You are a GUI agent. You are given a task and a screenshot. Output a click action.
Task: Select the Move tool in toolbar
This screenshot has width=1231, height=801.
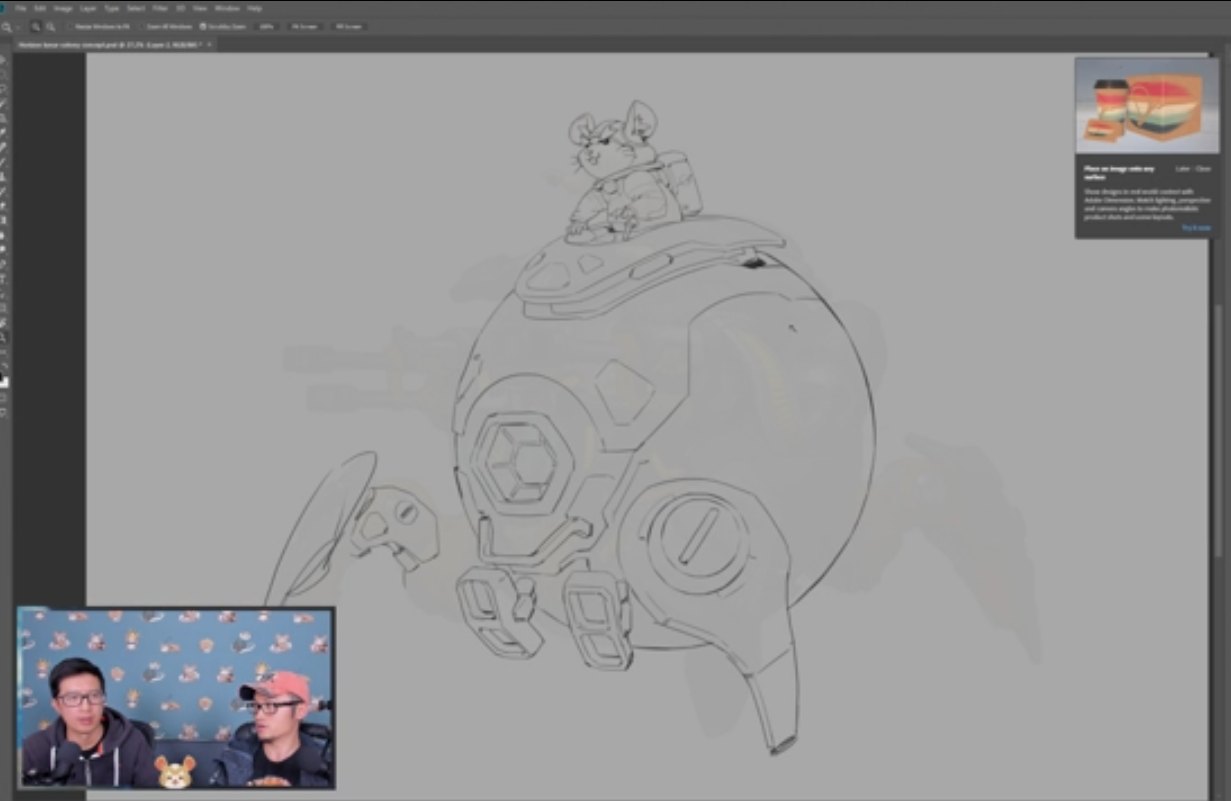[x=5, y=60]
